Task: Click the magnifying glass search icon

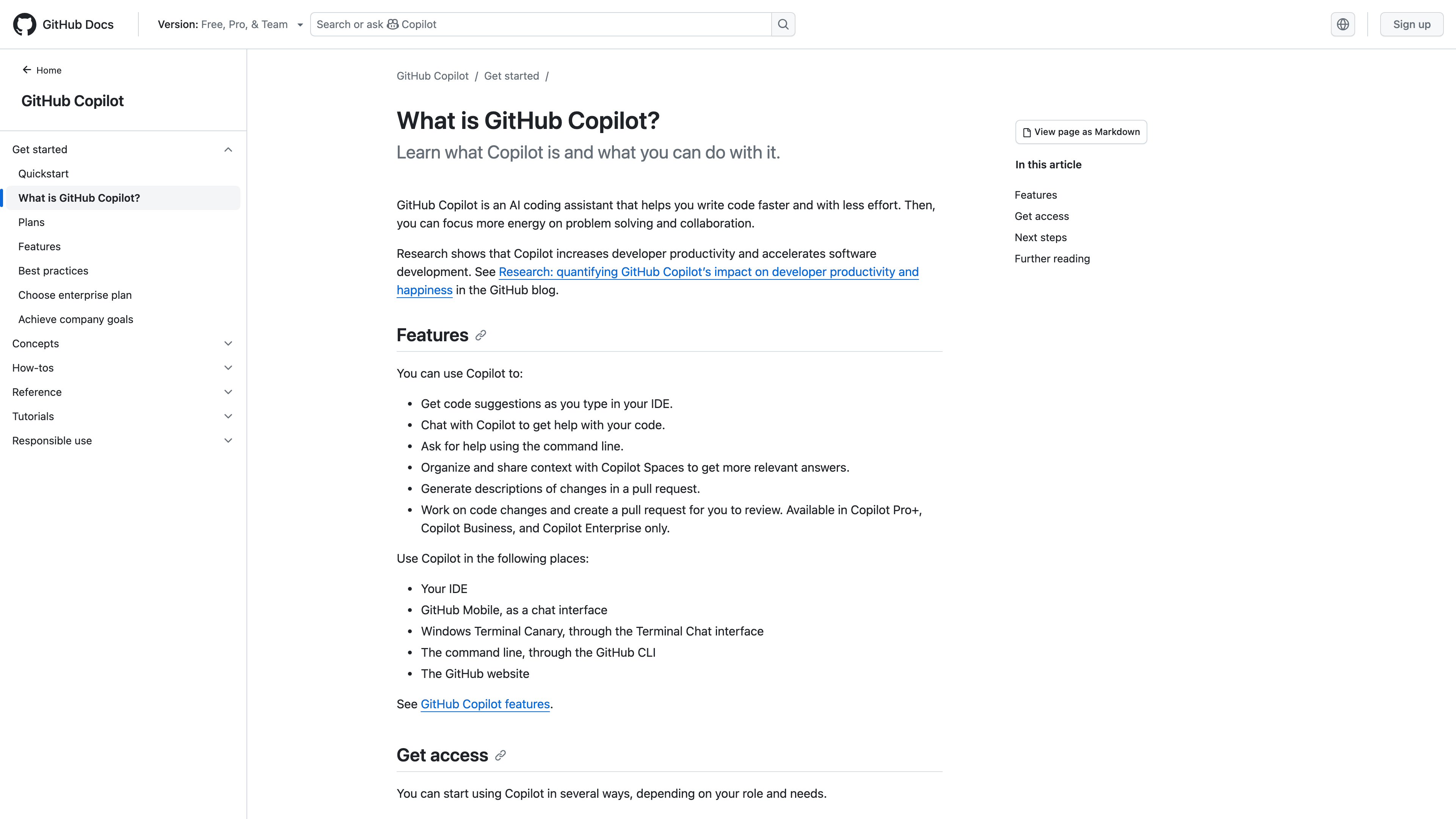Action: [783, 24]
